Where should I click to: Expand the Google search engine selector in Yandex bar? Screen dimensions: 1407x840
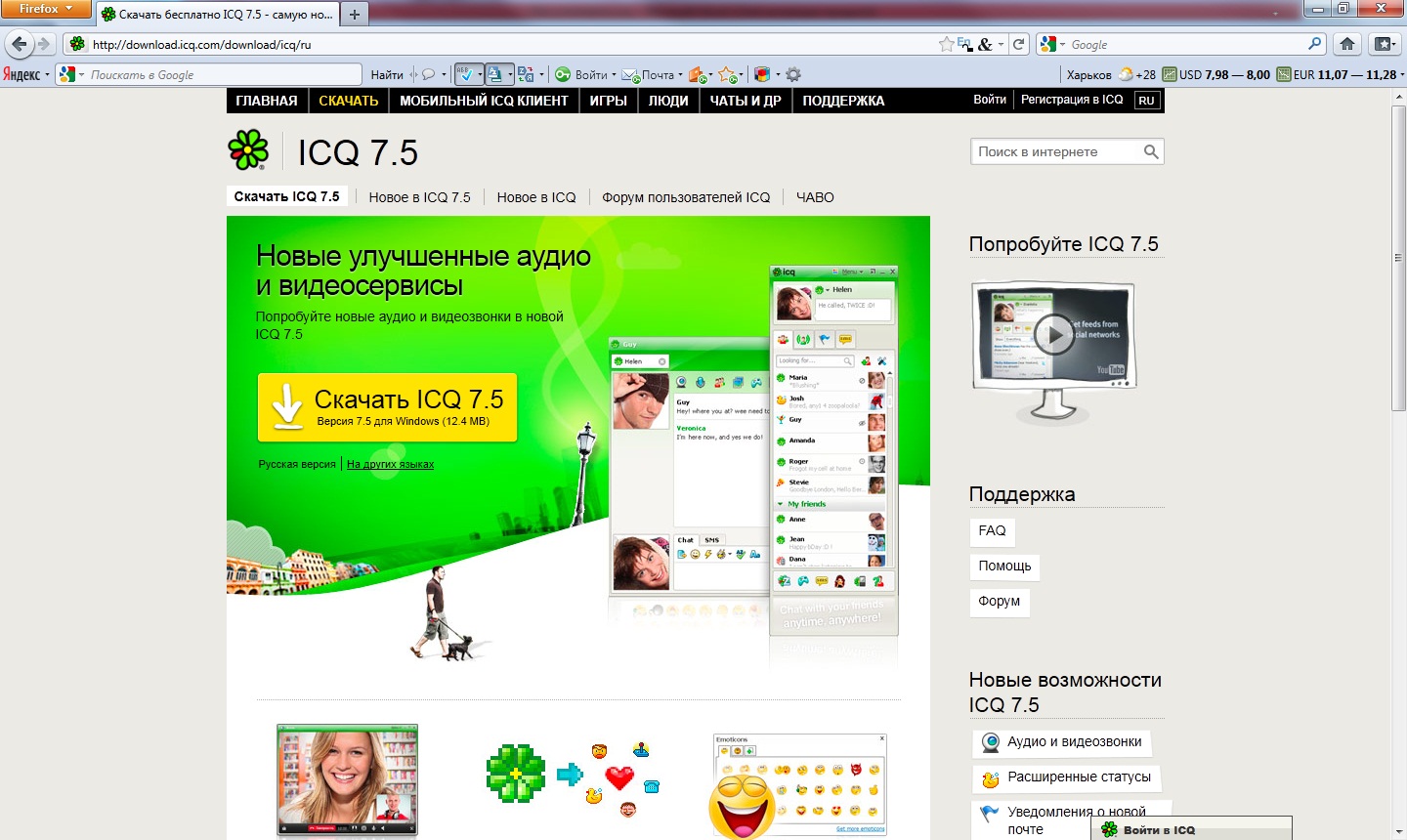(82, 75)
